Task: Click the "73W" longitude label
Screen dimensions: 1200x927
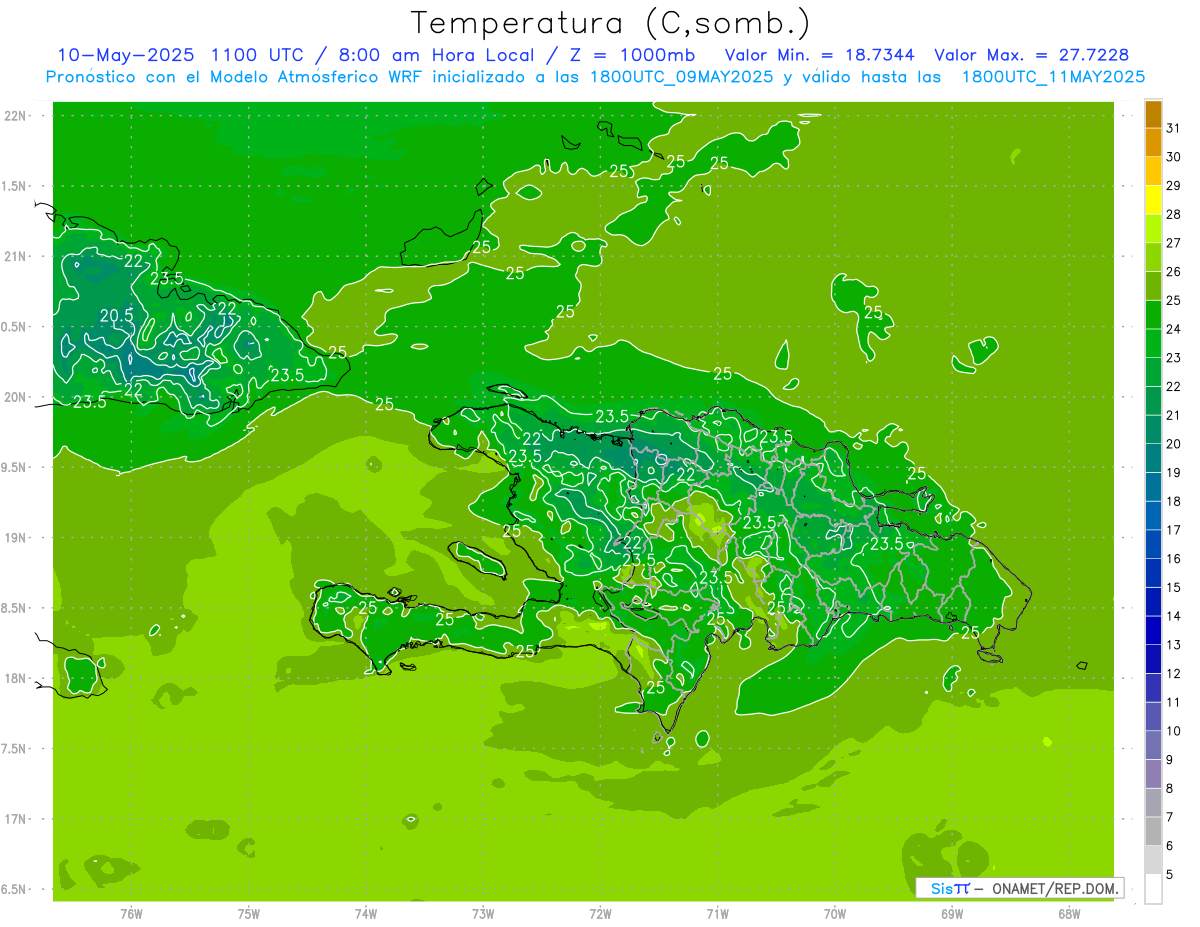Action: [x=483, y=914]
